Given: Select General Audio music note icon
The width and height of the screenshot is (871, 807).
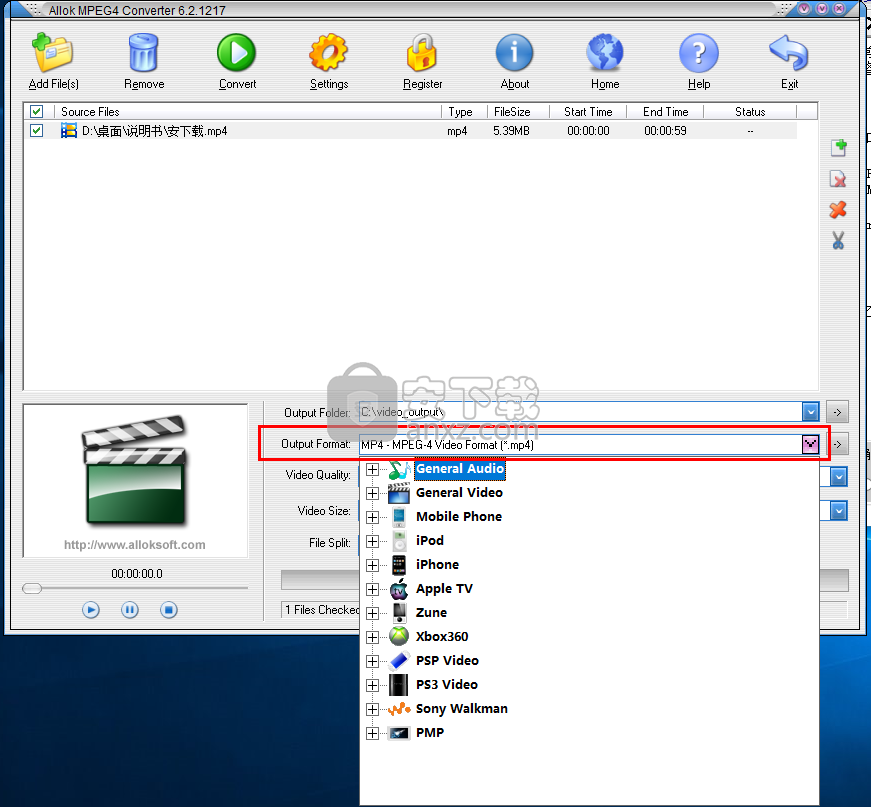Looking at the screenshot, I should (x=399, y=469).
